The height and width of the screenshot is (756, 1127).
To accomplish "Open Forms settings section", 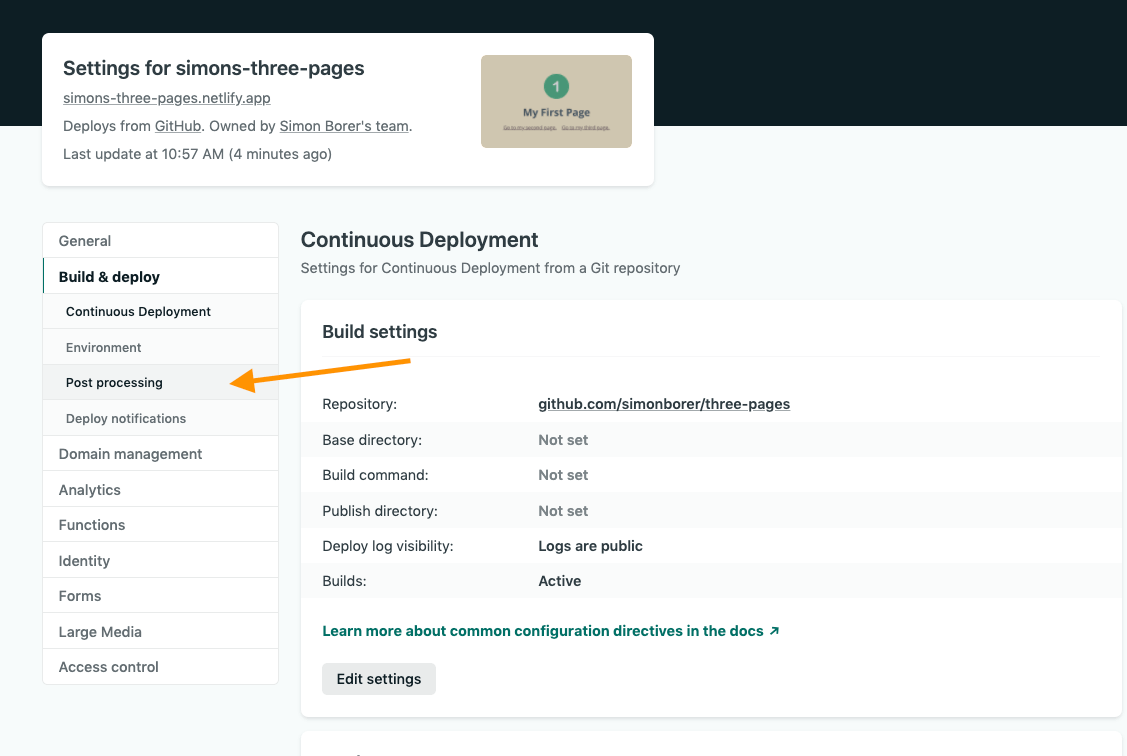I will click(x=80, y=596).
